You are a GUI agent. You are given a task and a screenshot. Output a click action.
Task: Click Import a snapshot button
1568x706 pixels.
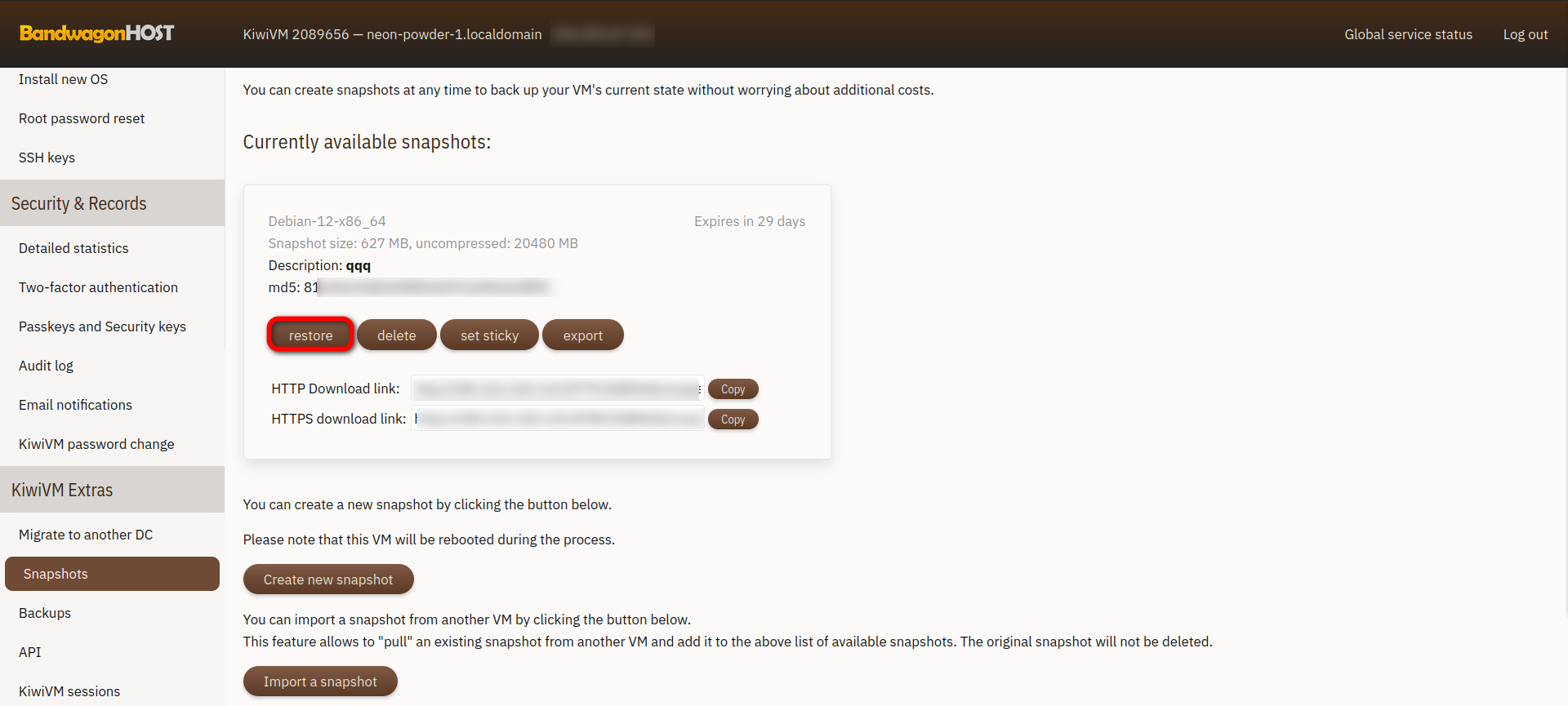(x=320, y=682)
